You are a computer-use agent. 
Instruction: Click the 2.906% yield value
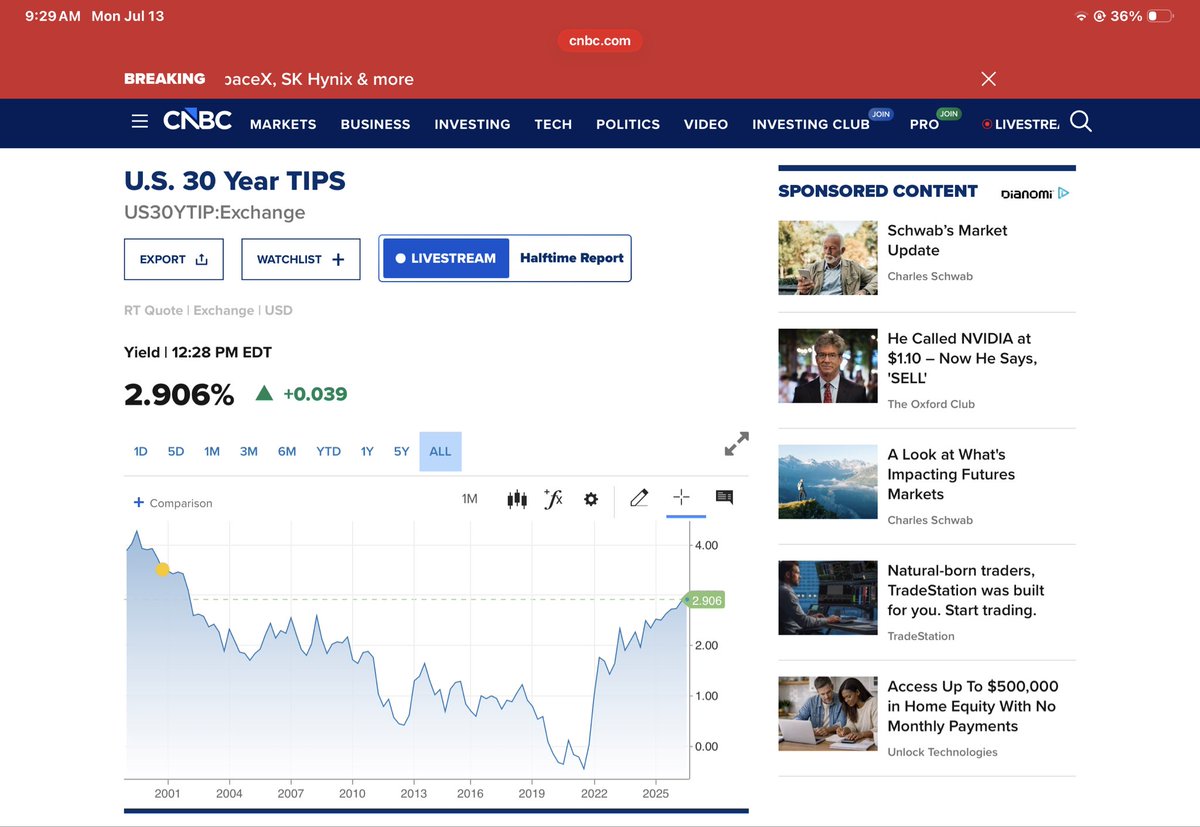(x=179, y=394)
